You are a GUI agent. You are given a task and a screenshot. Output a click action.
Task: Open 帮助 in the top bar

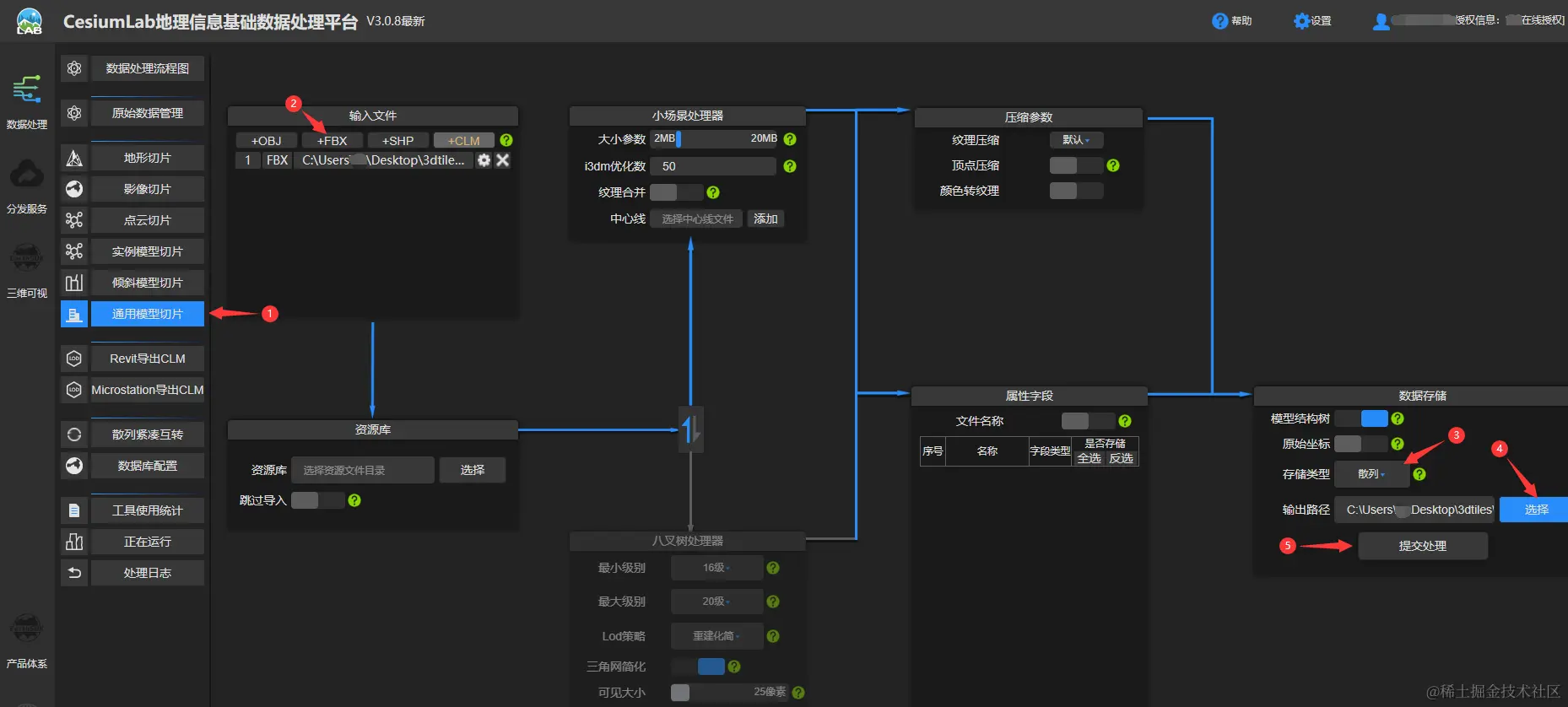point(1231,21)
